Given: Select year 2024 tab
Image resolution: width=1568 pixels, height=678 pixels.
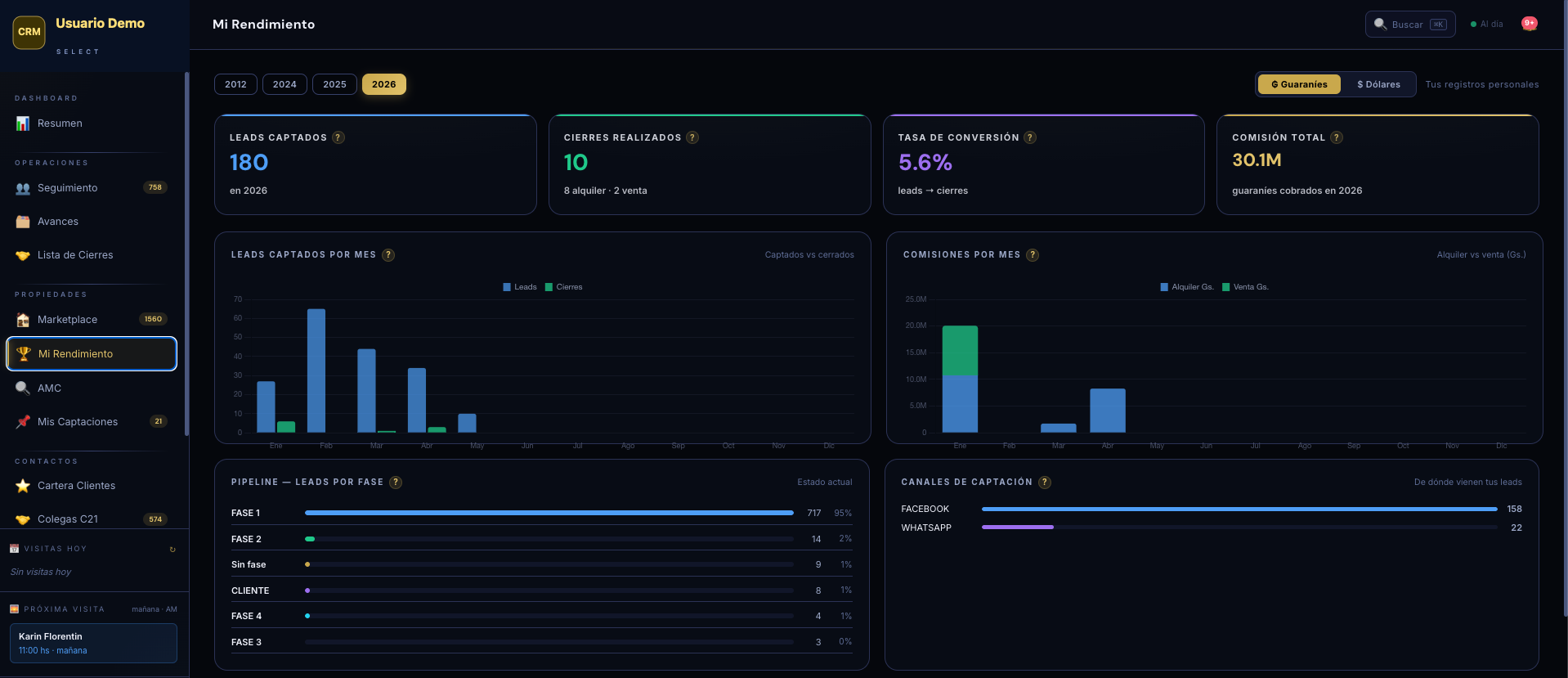Looking at the screenshot, I should coord(284,84).
